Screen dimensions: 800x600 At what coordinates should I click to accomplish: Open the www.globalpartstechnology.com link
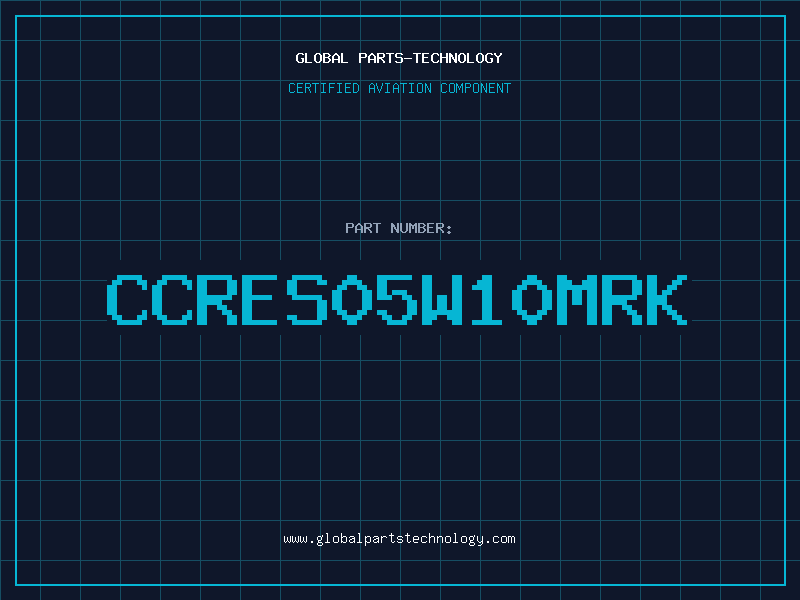click(x=399, y=539)
